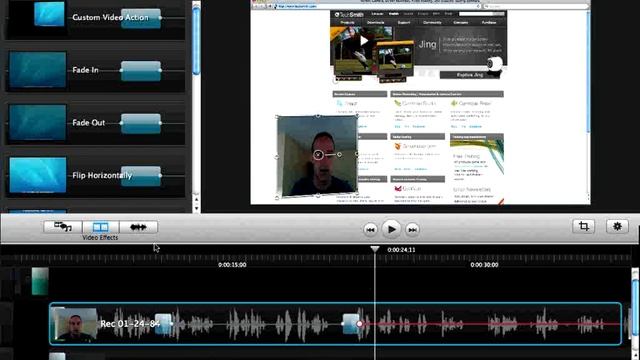Click the effects list scrollbar thumb
640x360 pixels.
coord(196,41)
